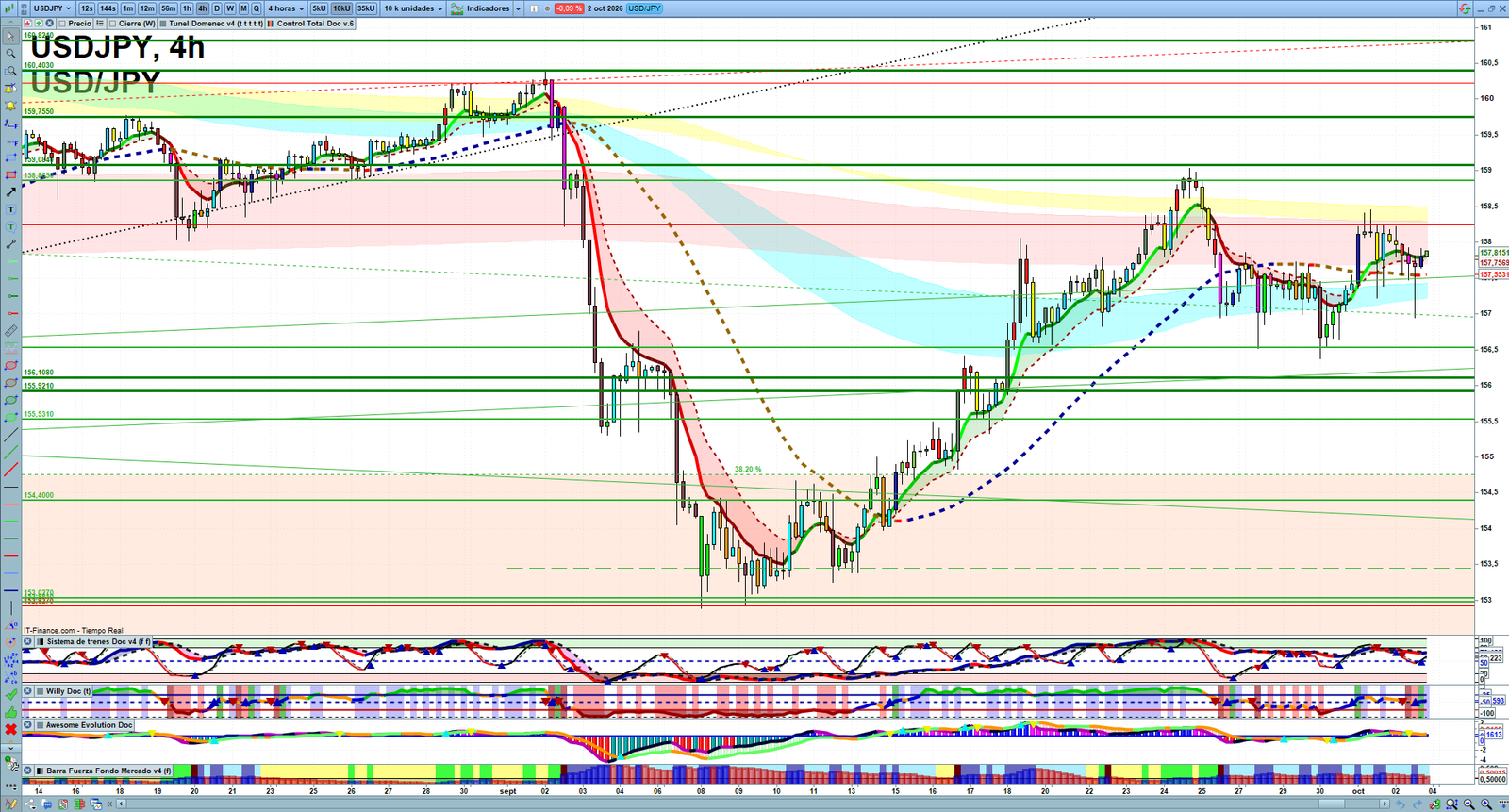Select the arrow pointer tool in left toolbar

click(10, 37)
